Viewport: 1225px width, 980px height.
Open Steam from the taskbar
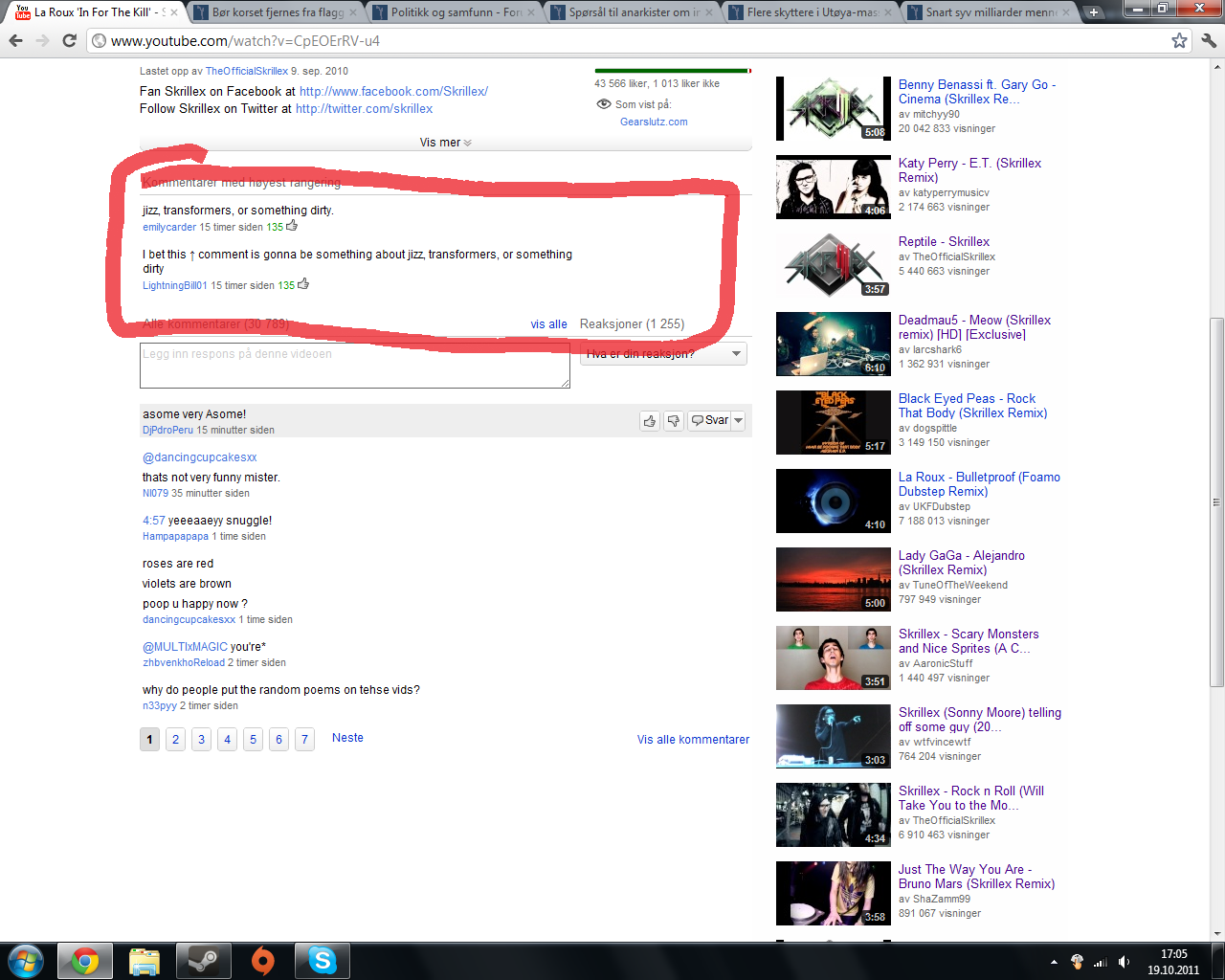tap(203, 961)
